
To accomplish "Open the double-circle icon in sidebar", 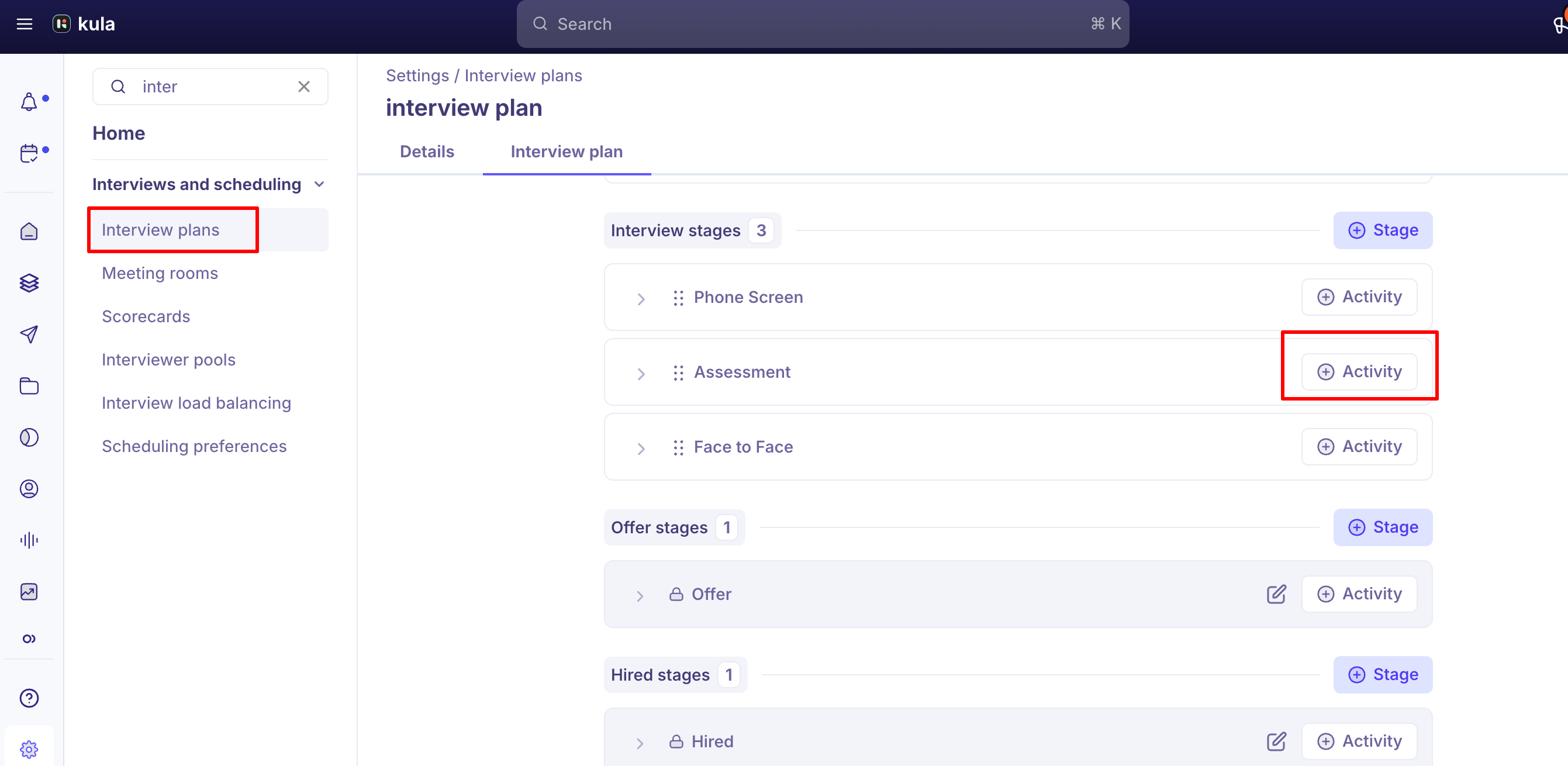I will click(29, 639).
